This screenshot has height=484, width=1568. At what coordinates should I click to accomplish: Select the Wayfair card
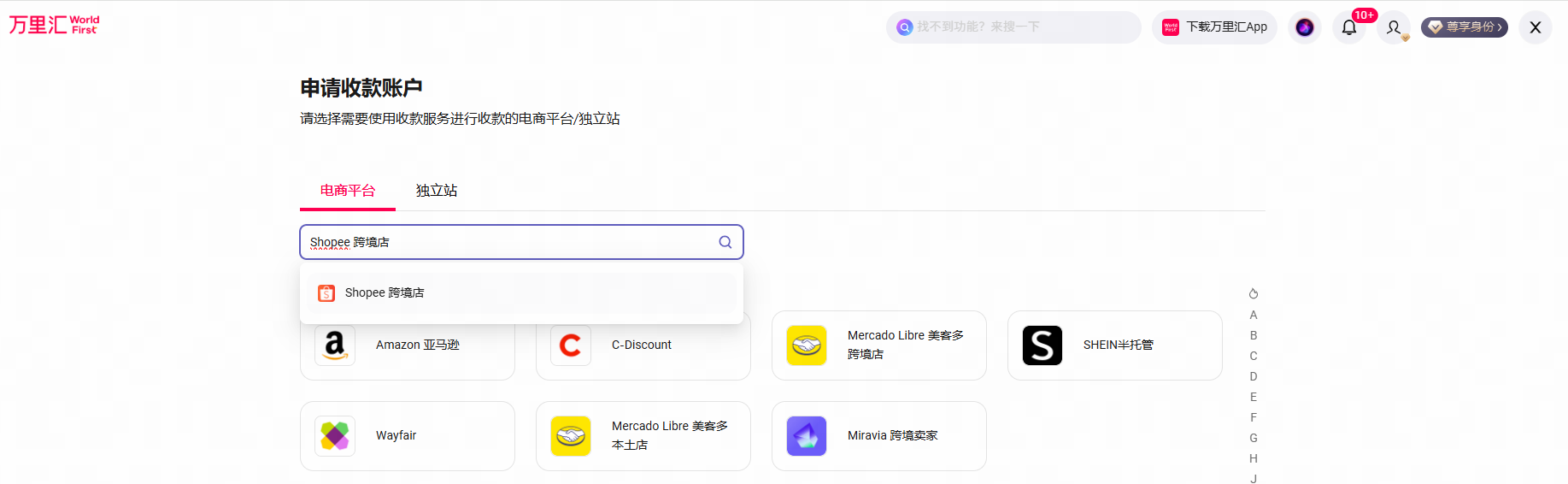(408, 436)
